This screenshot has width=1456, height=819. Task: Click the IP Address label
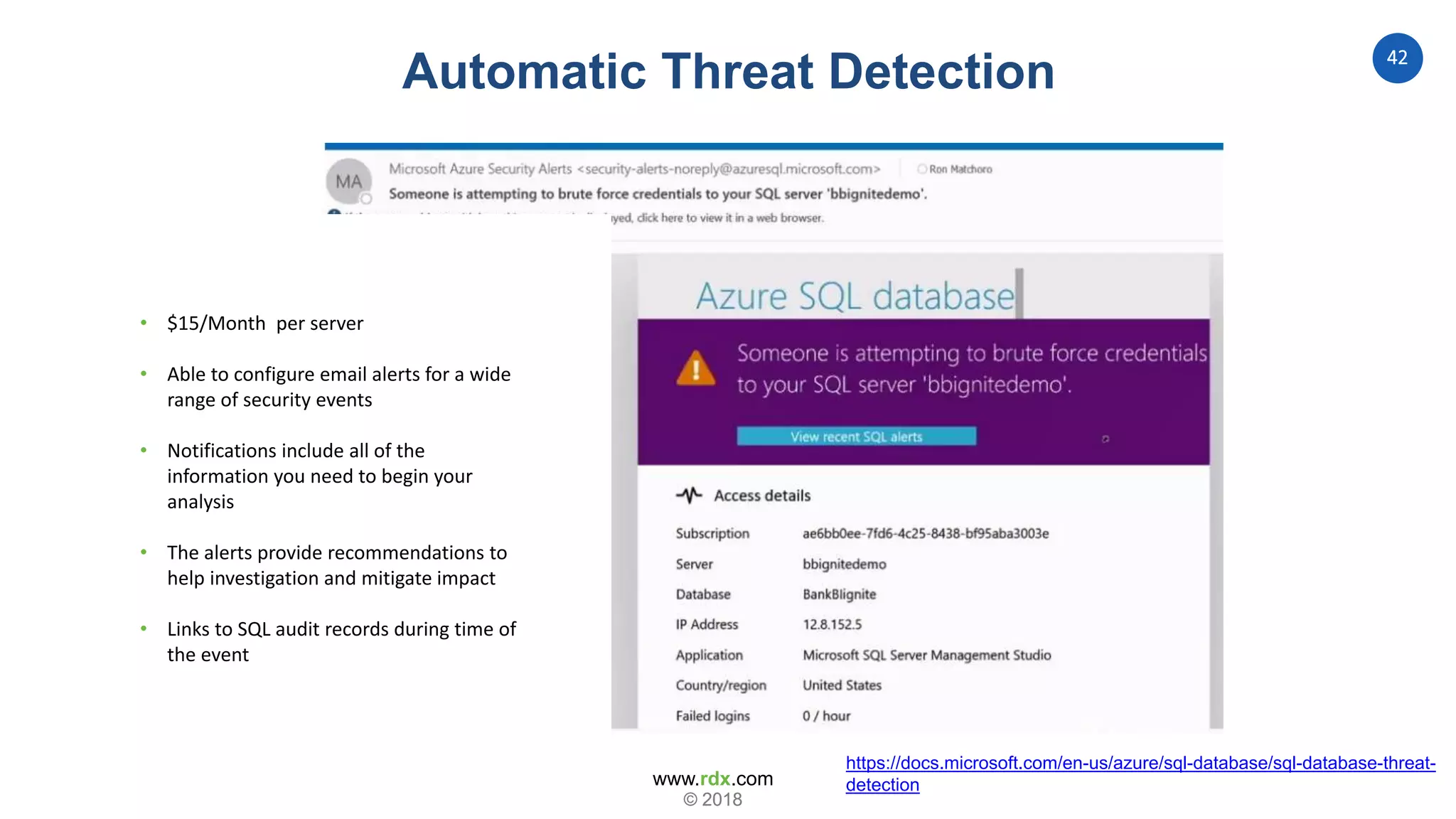pyautogui.click(x=707, y=624)
